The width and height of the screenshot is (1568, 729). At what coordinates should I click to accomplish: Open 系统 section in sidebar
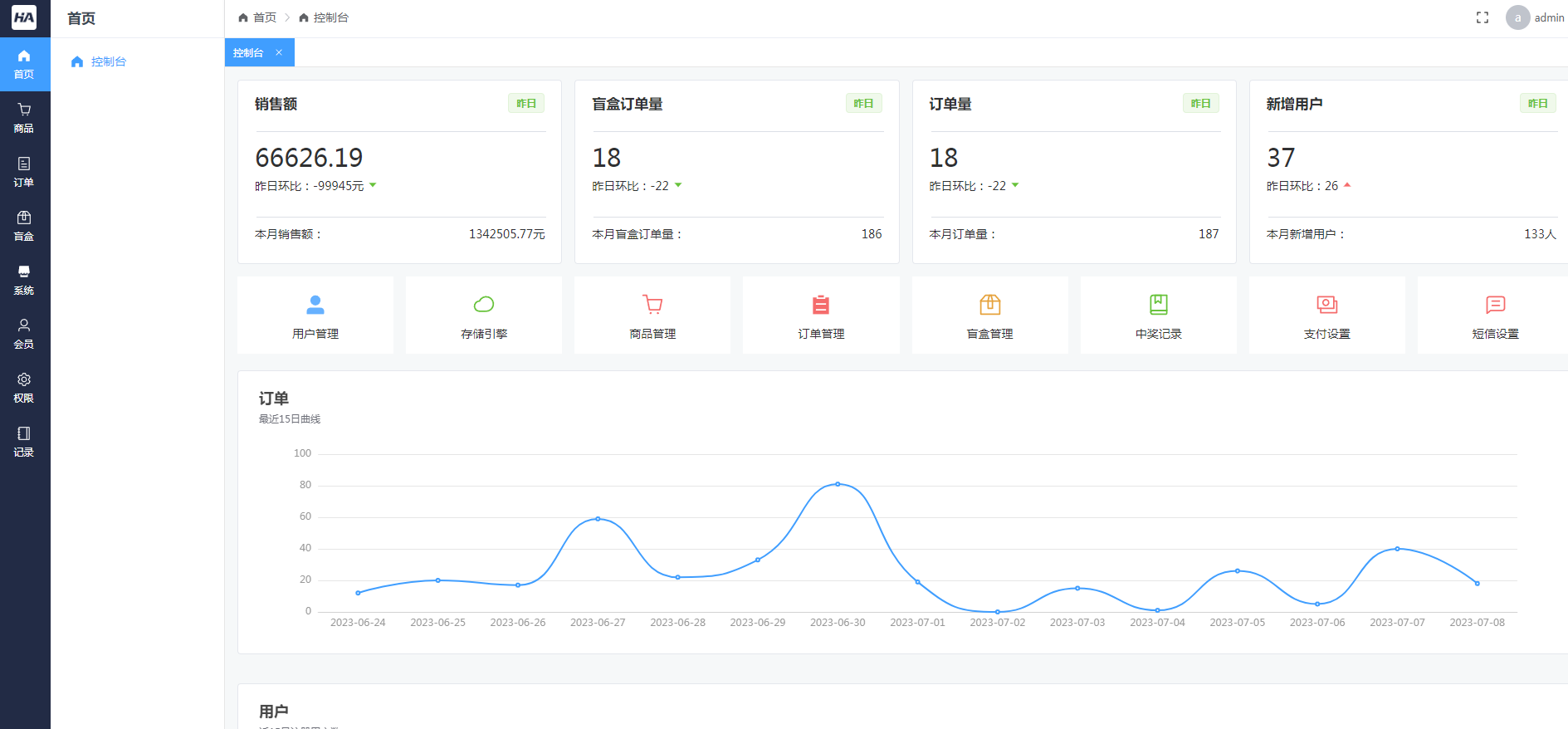pyautogui.click(x=24, y=280)
